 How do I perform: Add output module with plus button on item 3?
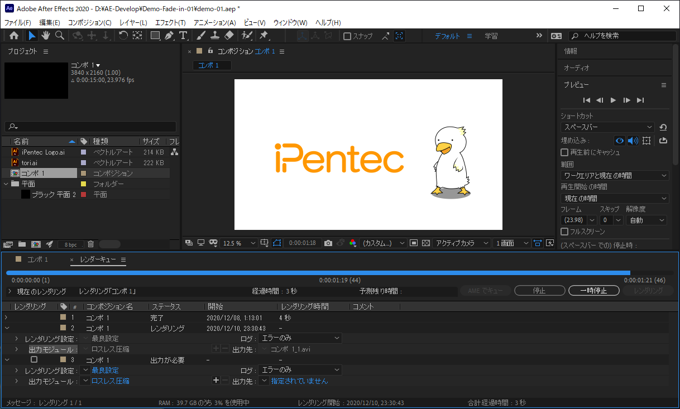[x=216, y=380]
